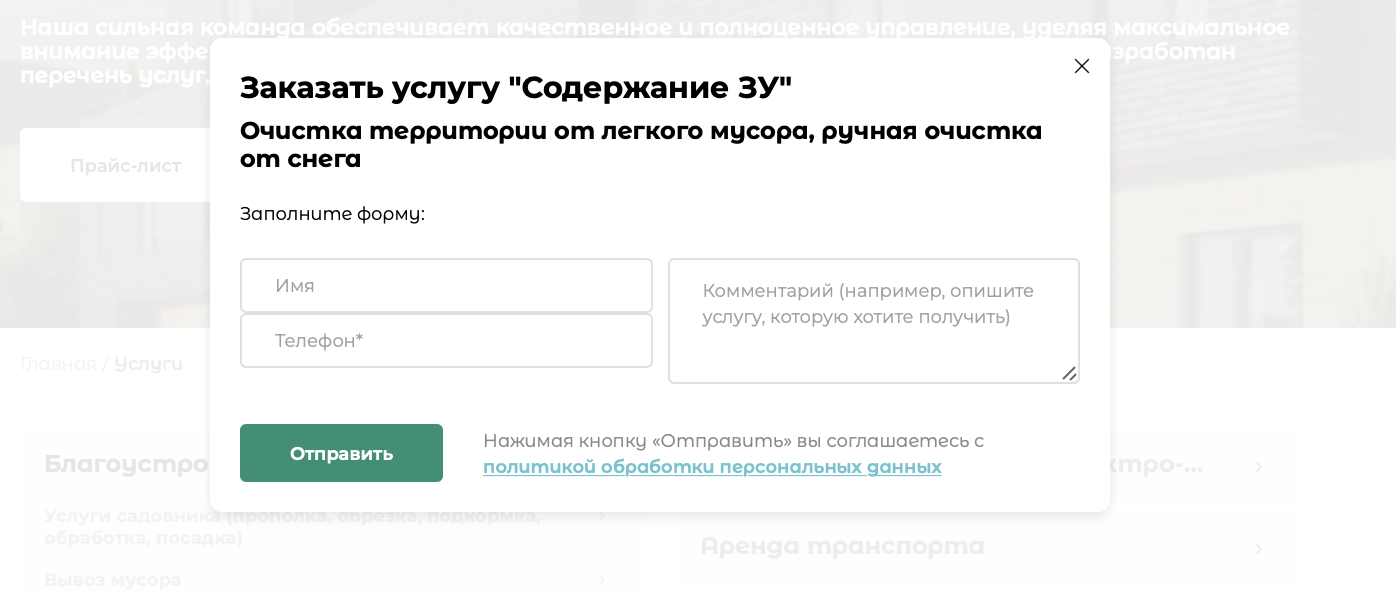The height and width of the screenshot is (592, 1396).
Task: Click the Прайс-лист button
Action: [x=125, y=166]
